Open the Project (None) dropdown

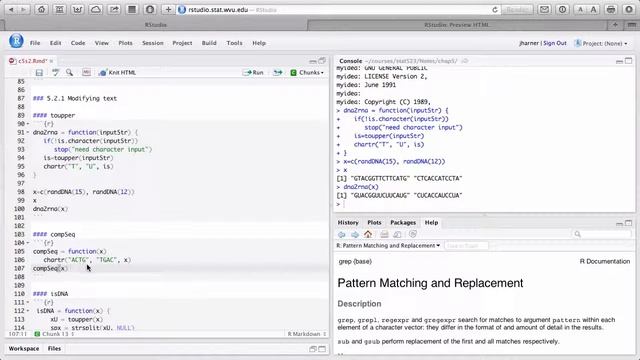pyautogui.click(x=601, y=43)
